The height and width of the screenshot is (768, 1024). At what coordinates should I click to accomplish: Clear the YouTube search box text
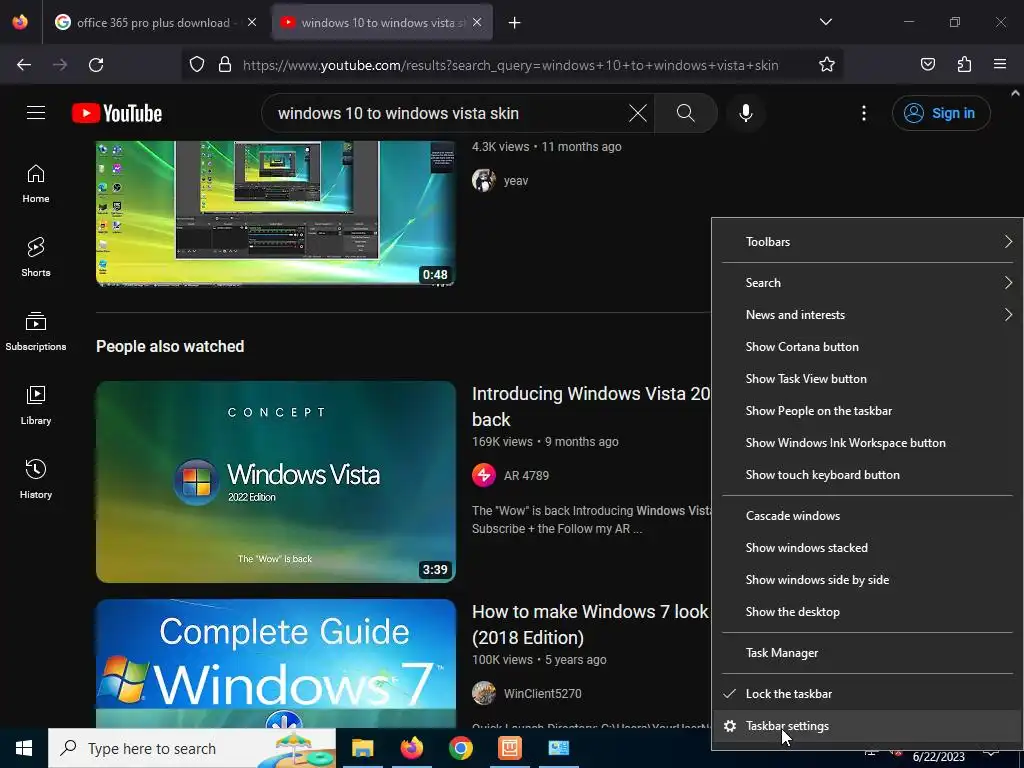pyautogui.click(x=637, y=113)
